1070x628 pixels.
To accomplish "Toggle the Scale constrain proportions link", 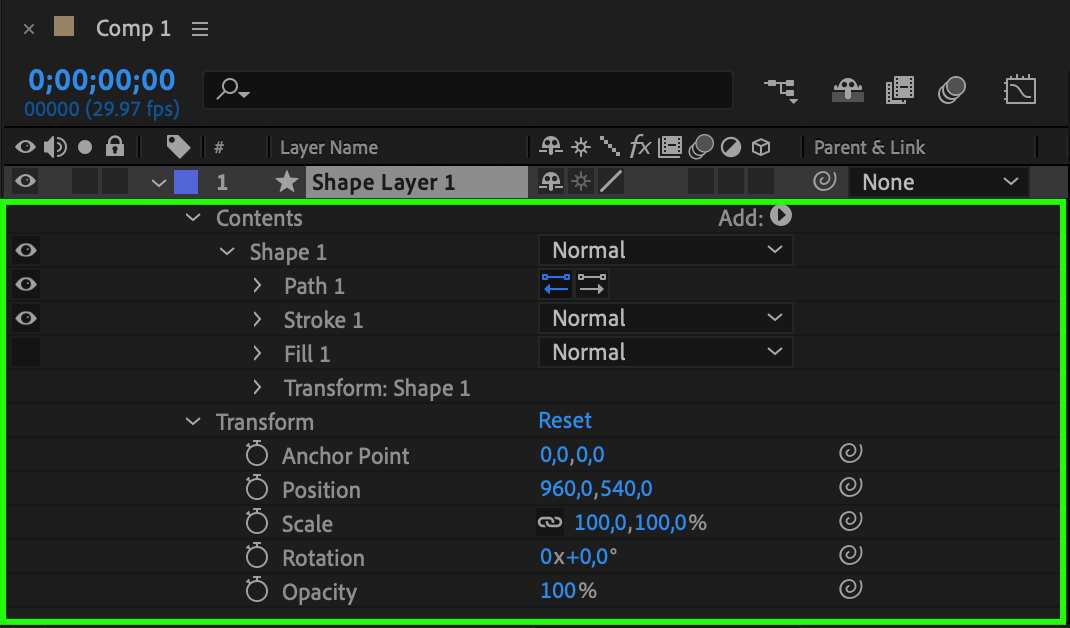I will (550, 523).
